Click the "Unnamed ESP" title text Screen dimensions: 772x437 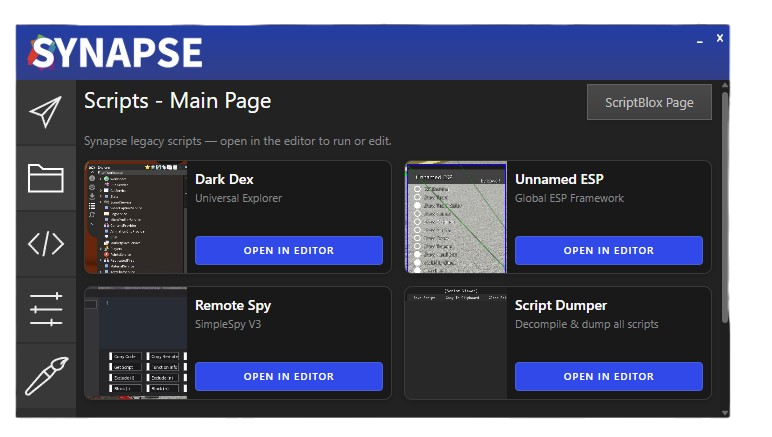coord(559,179)
